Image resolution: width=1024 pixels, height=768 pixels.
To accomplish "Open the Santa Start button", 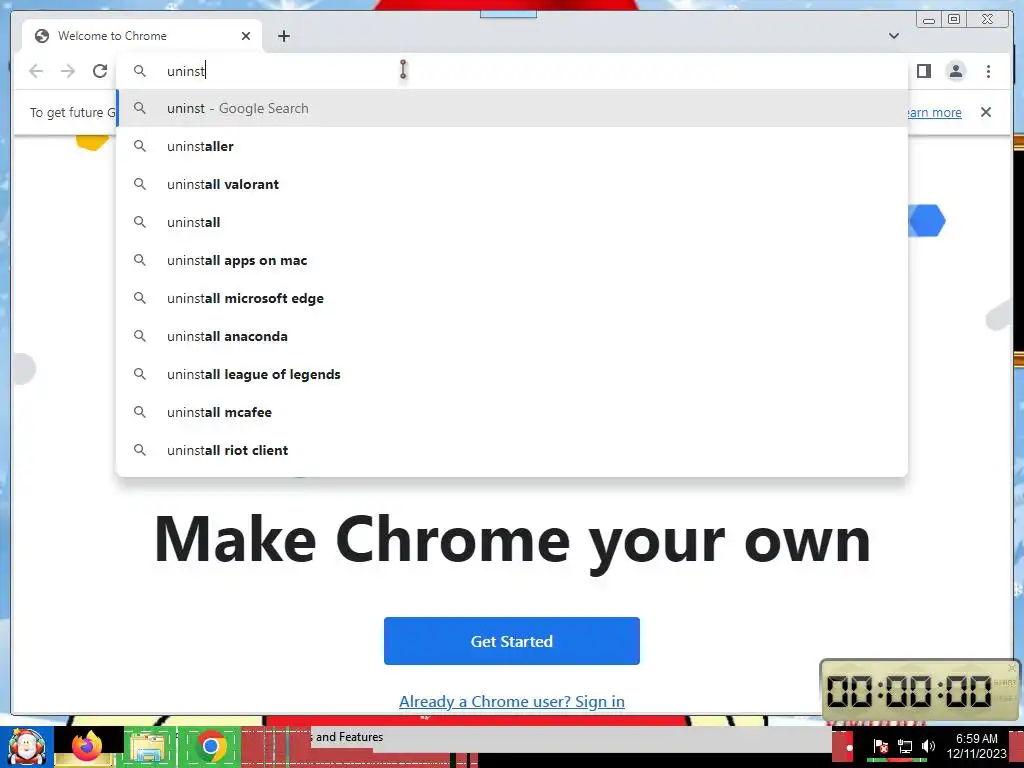I will [26, 747].
